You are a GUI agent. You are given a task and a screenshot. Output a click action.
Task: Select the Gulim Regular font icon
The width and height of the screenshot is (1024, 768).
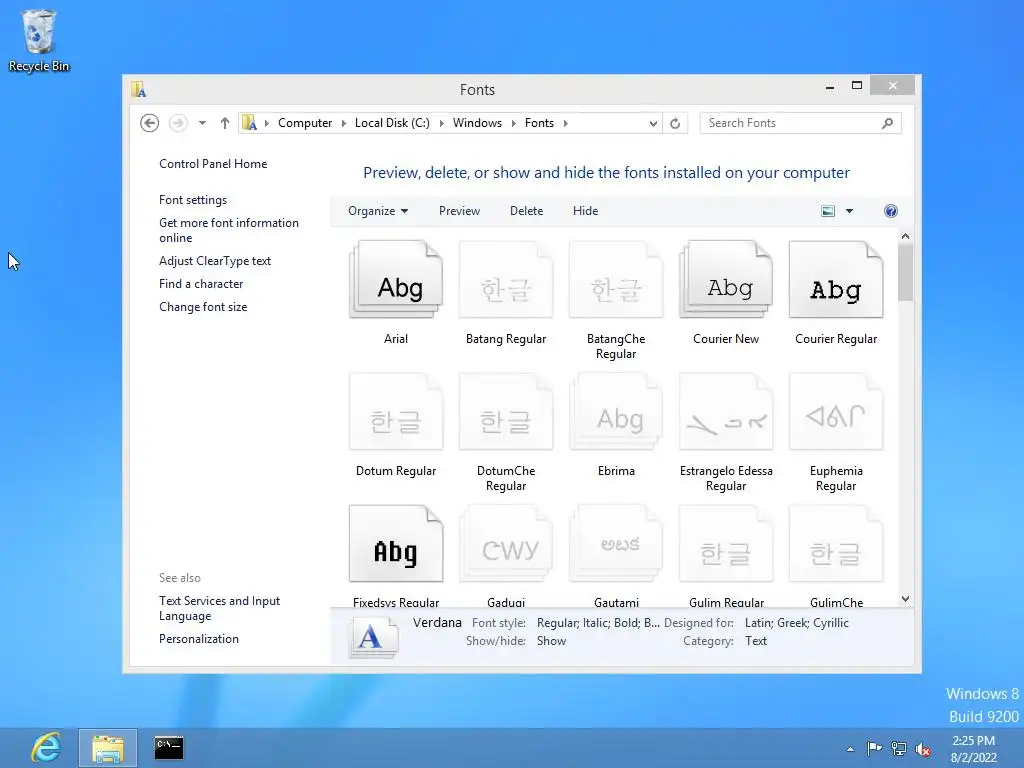[726, 543]
